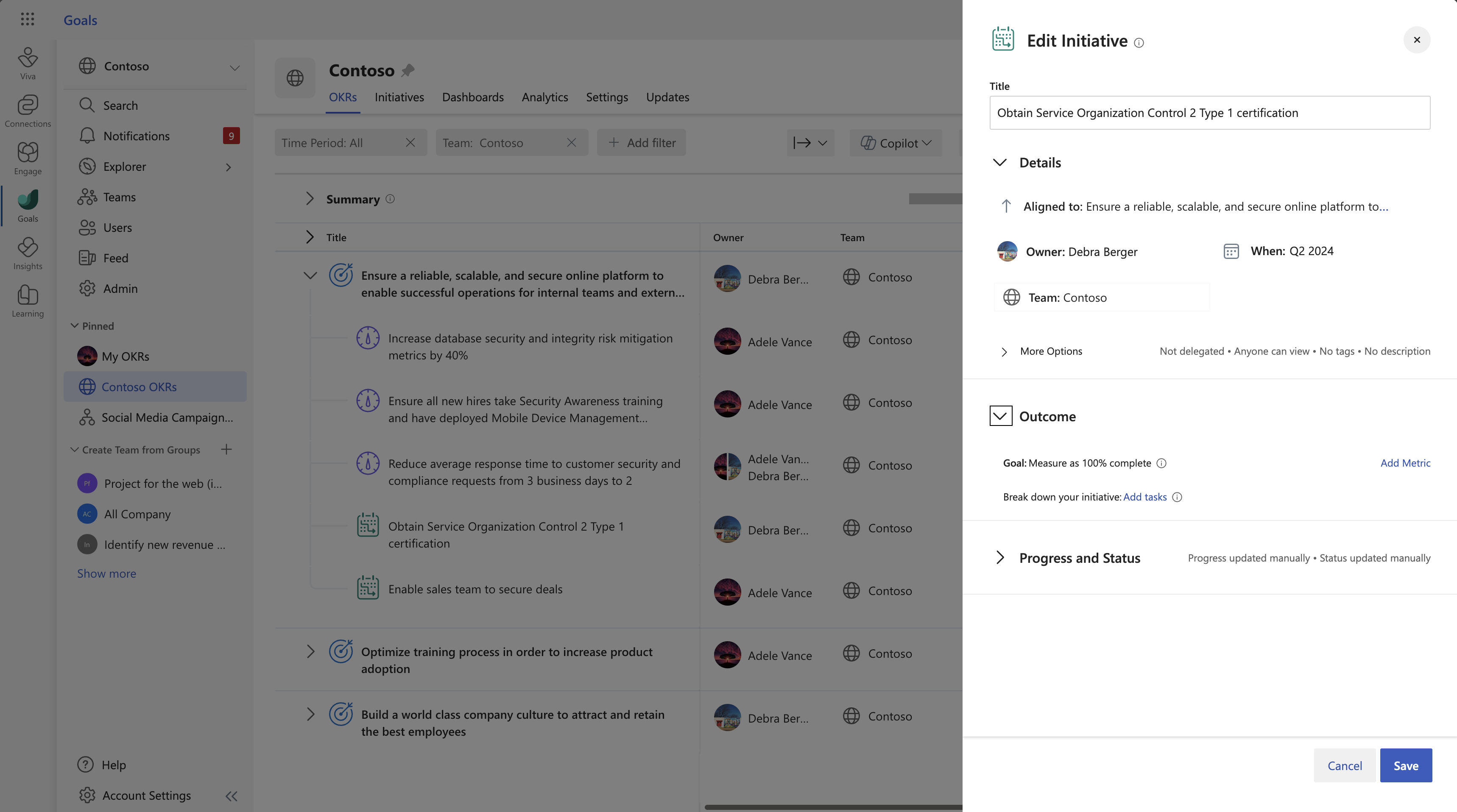1457x812 pixels.
Task: Switch to the Dashboards tab
Action: 473,97
